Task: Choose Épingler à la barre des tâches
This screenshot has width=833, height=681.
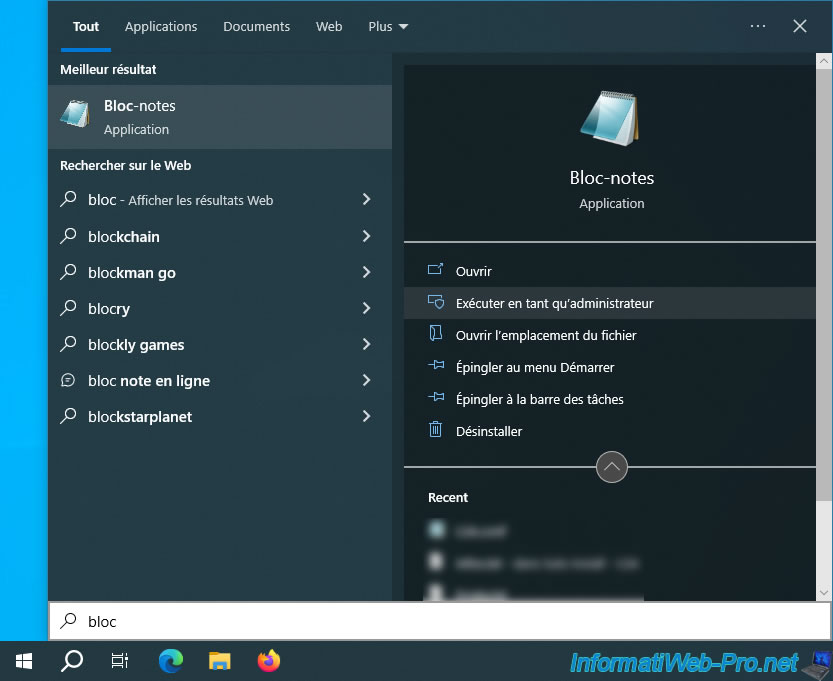Action: 610,398
